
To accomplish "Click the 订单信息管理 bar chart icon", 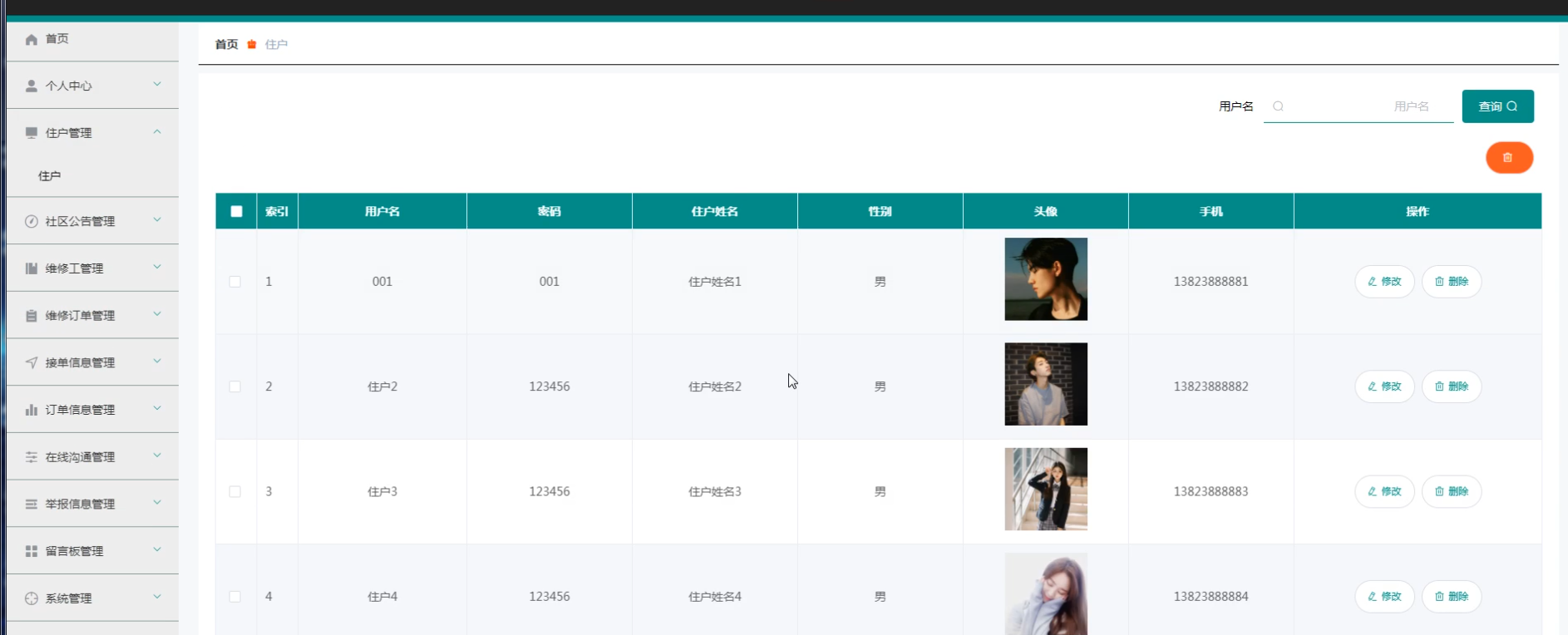I will (32, 410).
